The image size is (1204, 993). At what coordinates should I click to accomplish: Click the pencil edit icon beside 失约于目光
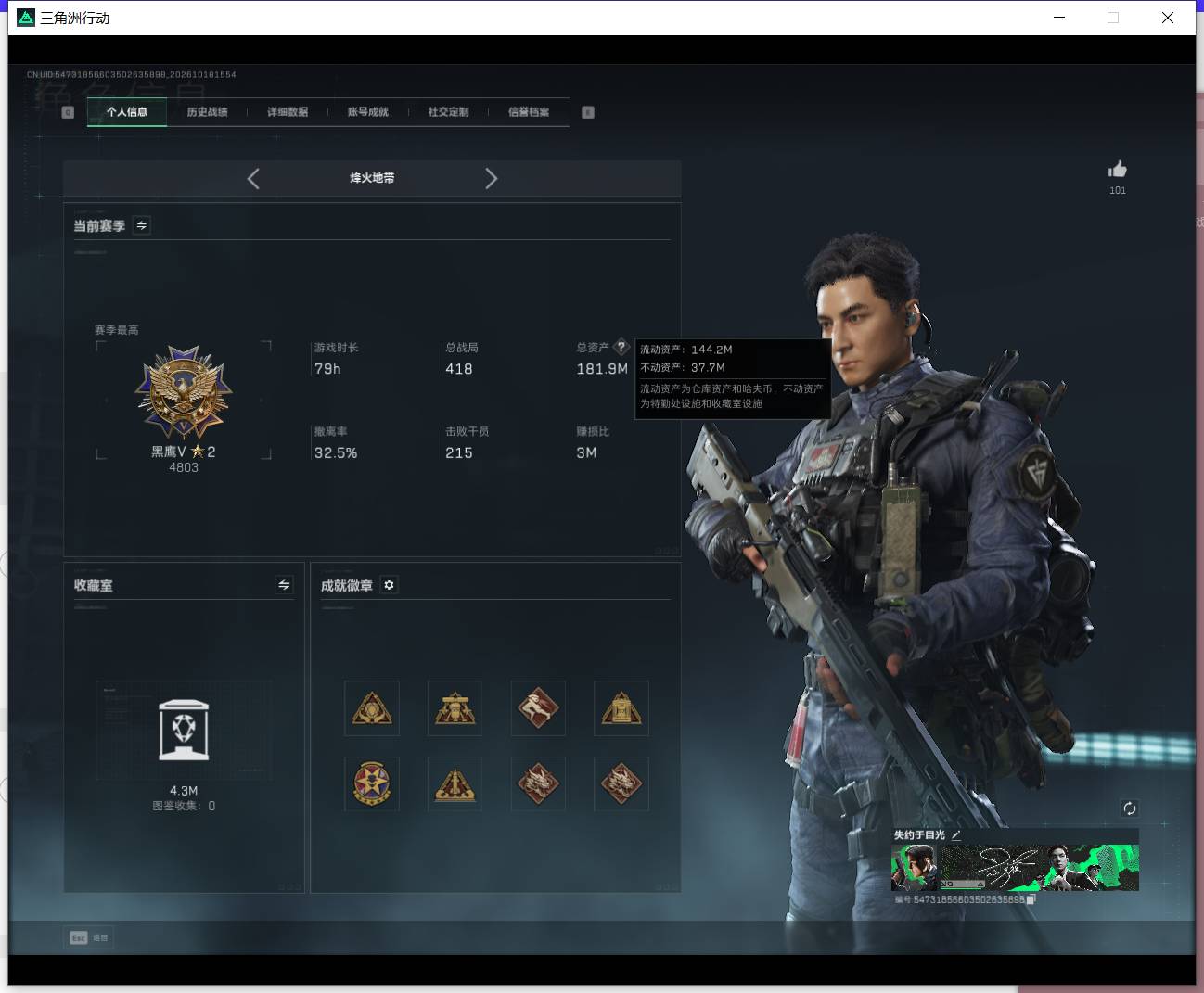[x=956, y=835]
